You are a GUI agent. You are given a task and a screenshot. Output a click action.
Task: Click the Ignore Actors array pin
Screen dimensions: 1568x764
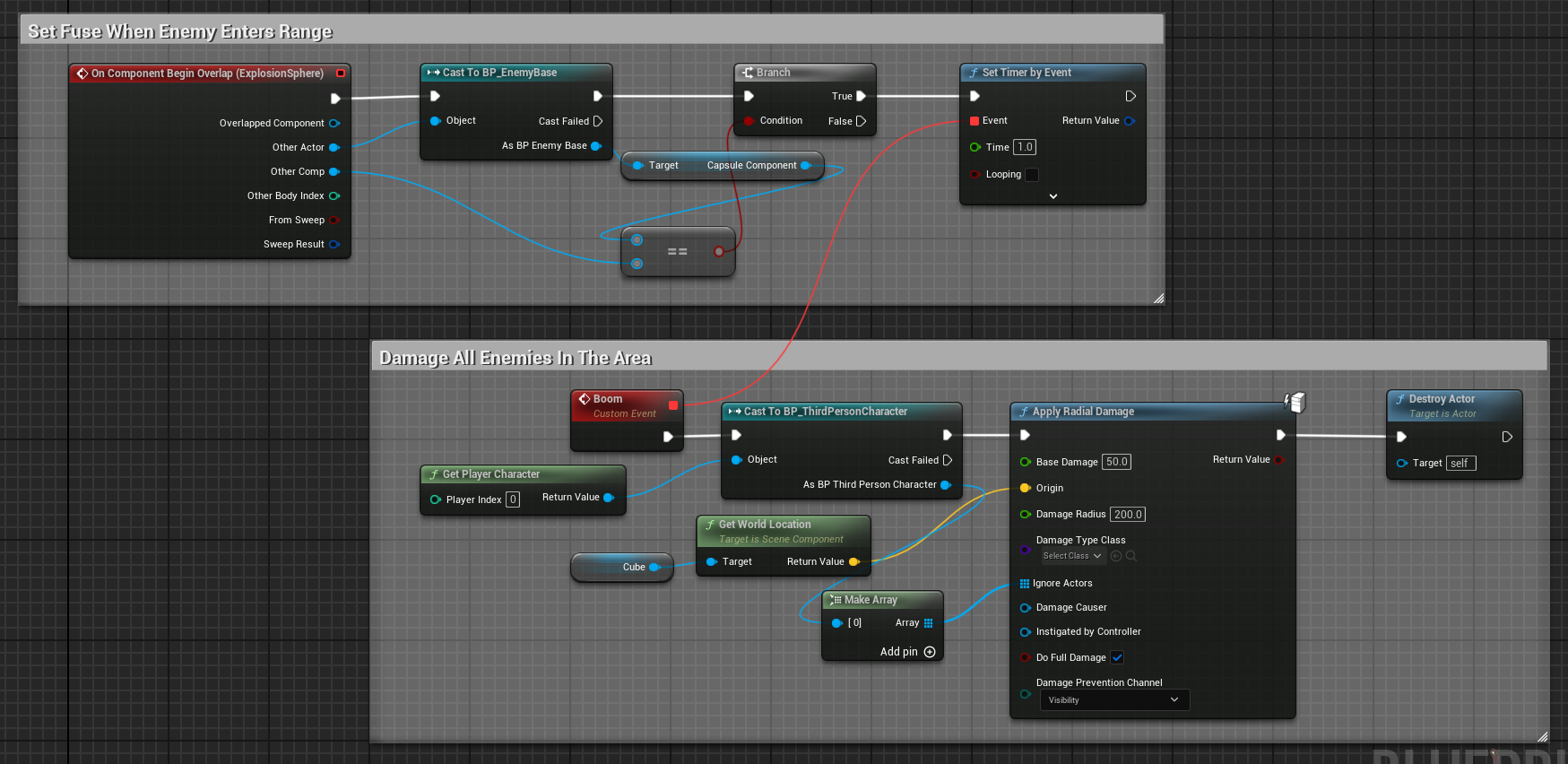(1025, 583)
